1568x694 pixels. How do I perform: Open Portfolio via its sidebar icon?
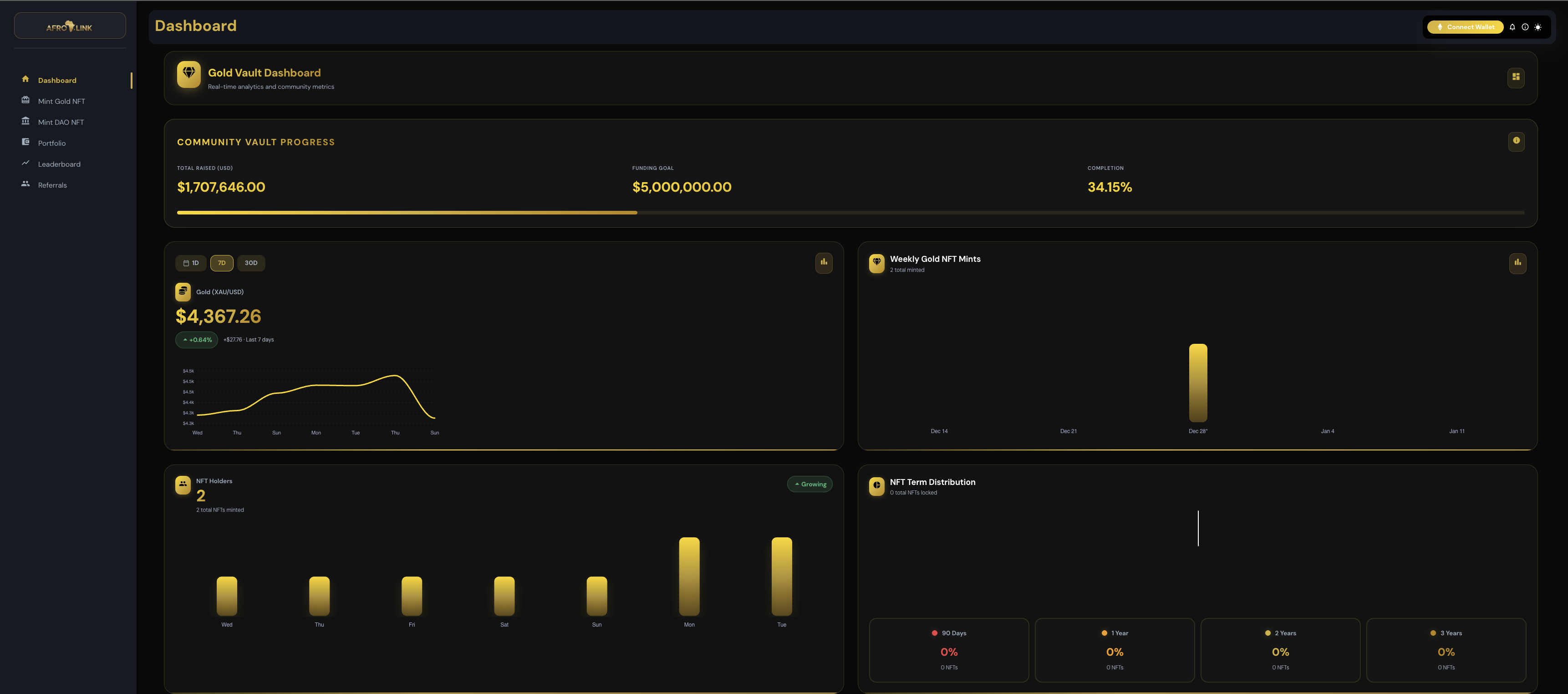click(25, 143)
